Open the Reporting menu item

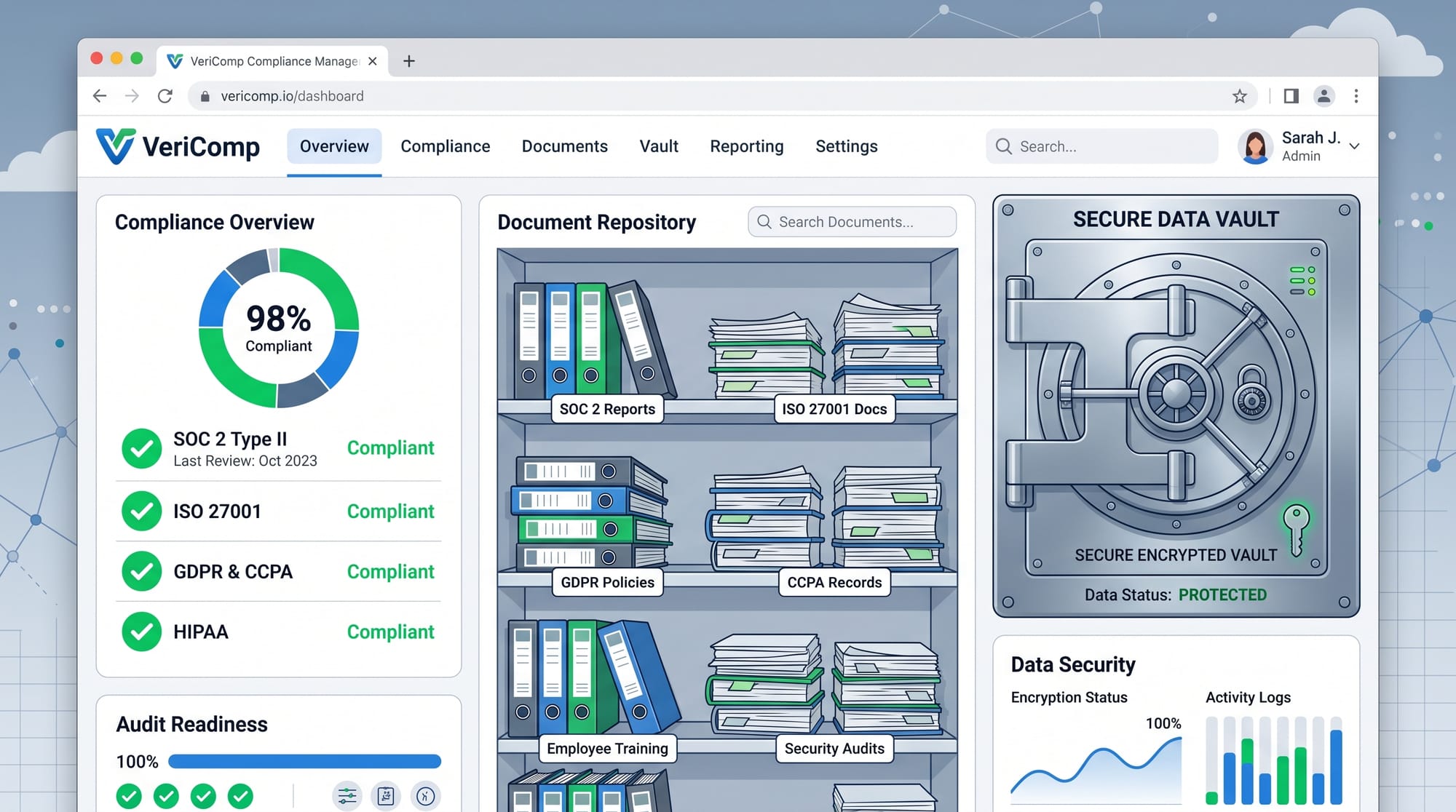pyautogui.click(x=746, y=146)
